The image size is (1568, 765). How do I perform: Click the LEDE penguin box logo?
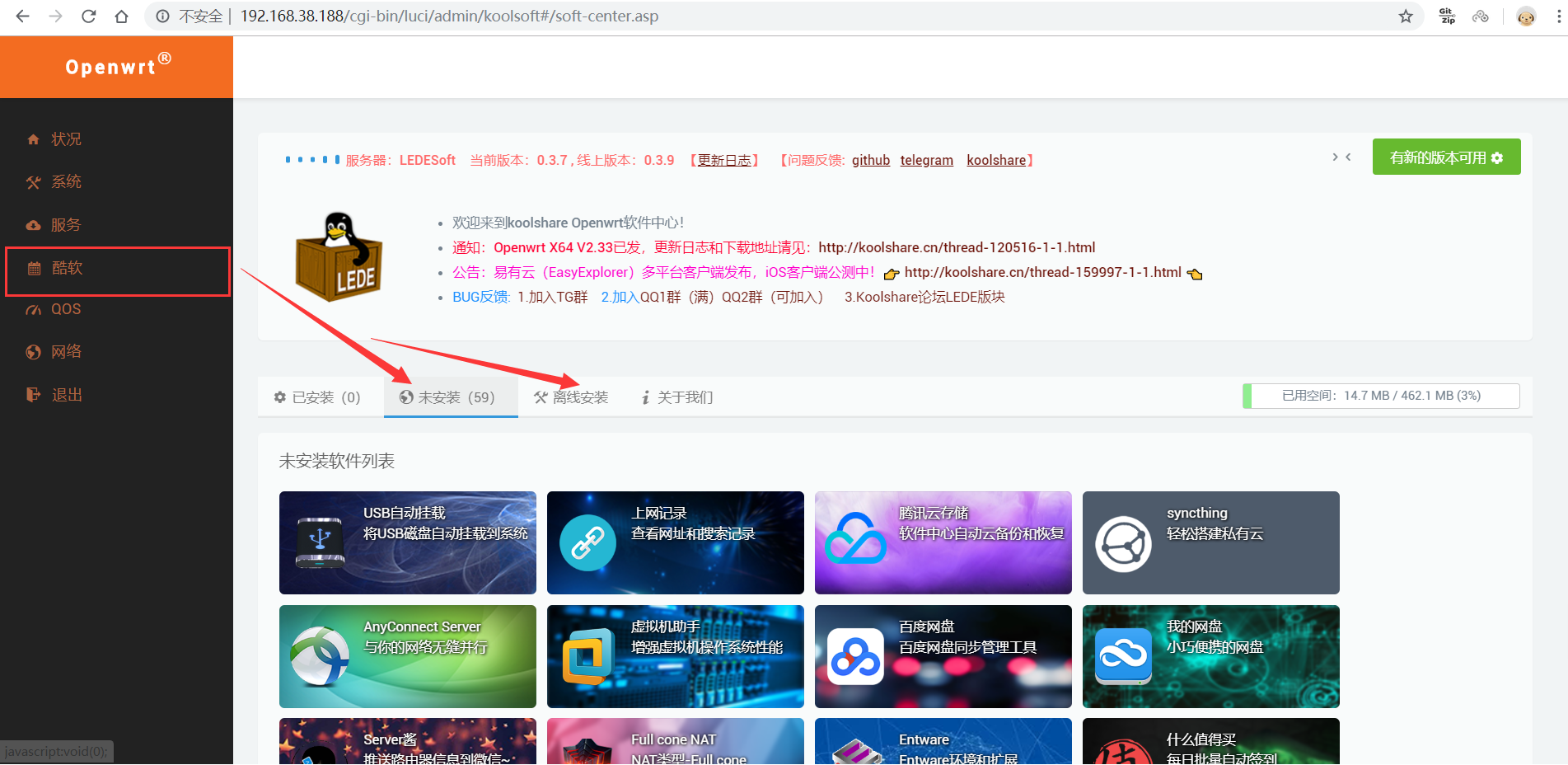pyautogui.click(x=339, y=256)
